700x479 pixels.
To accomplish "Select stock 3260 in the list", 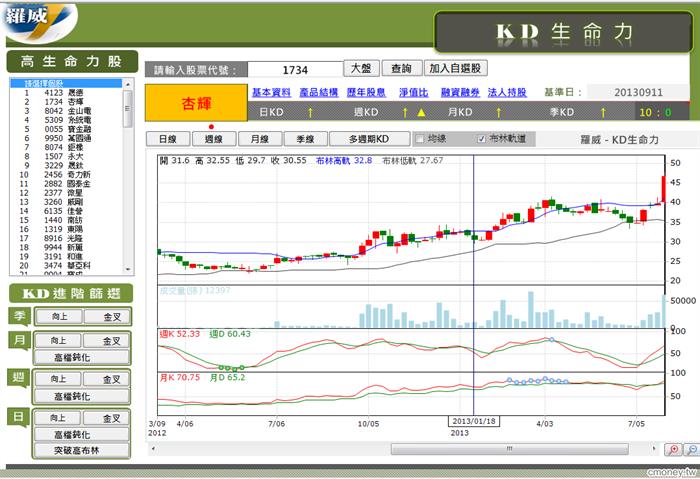I will (66, 202).
